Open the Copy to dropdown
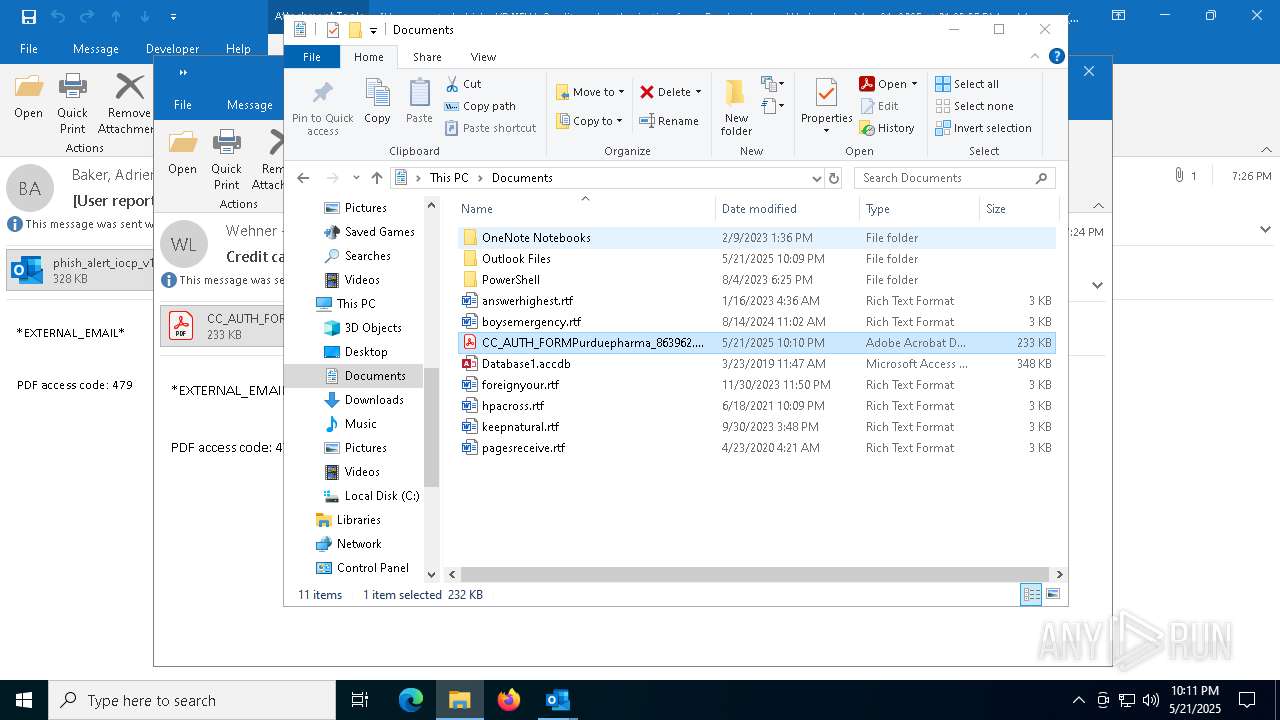 pos(590,121)
